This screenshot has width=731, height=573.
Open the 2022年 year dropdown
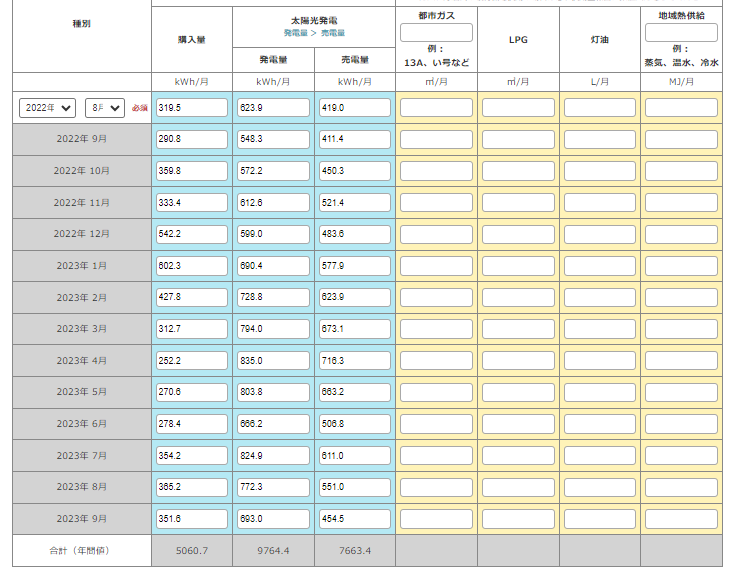(47, 107)
